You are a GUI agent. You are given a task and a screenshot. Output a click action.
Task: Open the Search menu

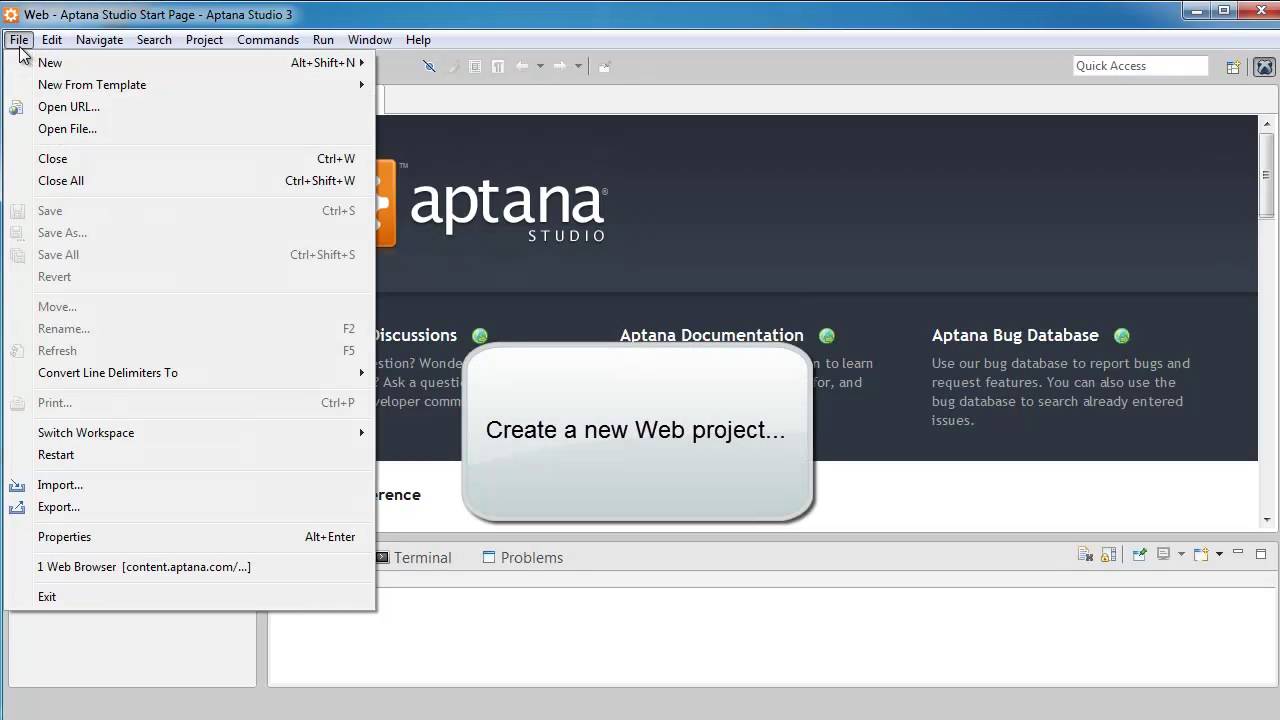(154, 40)
